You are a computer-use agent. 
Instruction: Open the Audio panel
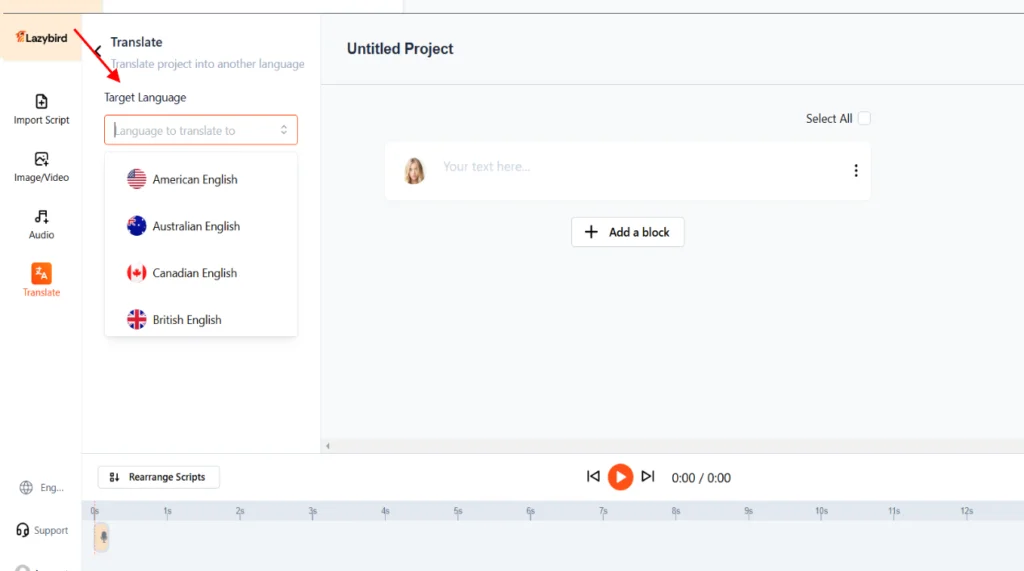pos(41,223)
